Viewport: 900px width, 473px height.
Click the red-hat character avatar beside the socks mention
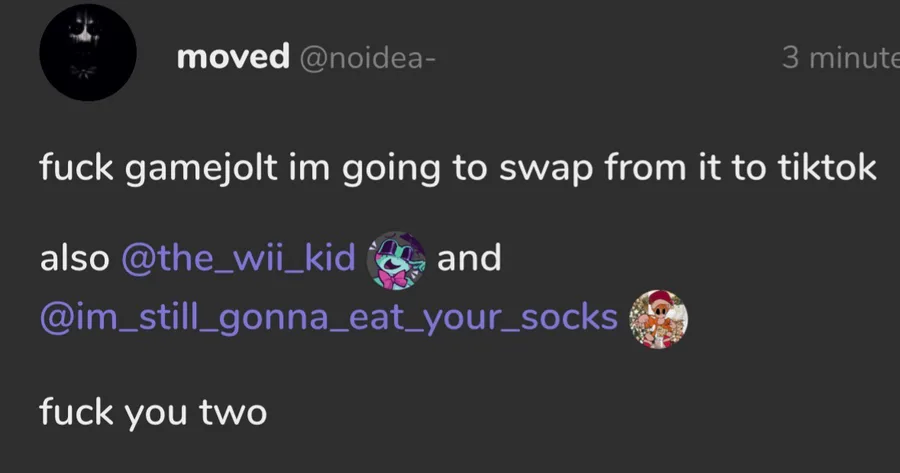pos(658,319)
